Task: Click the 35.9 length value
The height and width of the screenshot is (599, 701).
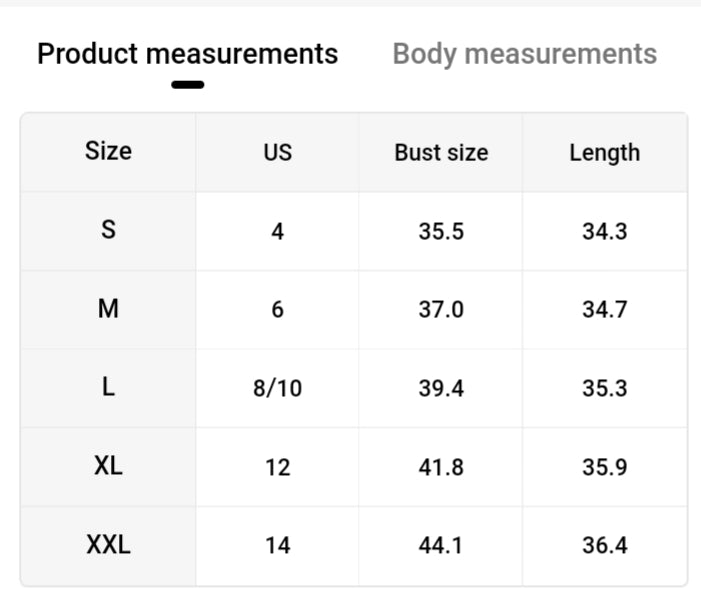Action: tap(604, 467)
